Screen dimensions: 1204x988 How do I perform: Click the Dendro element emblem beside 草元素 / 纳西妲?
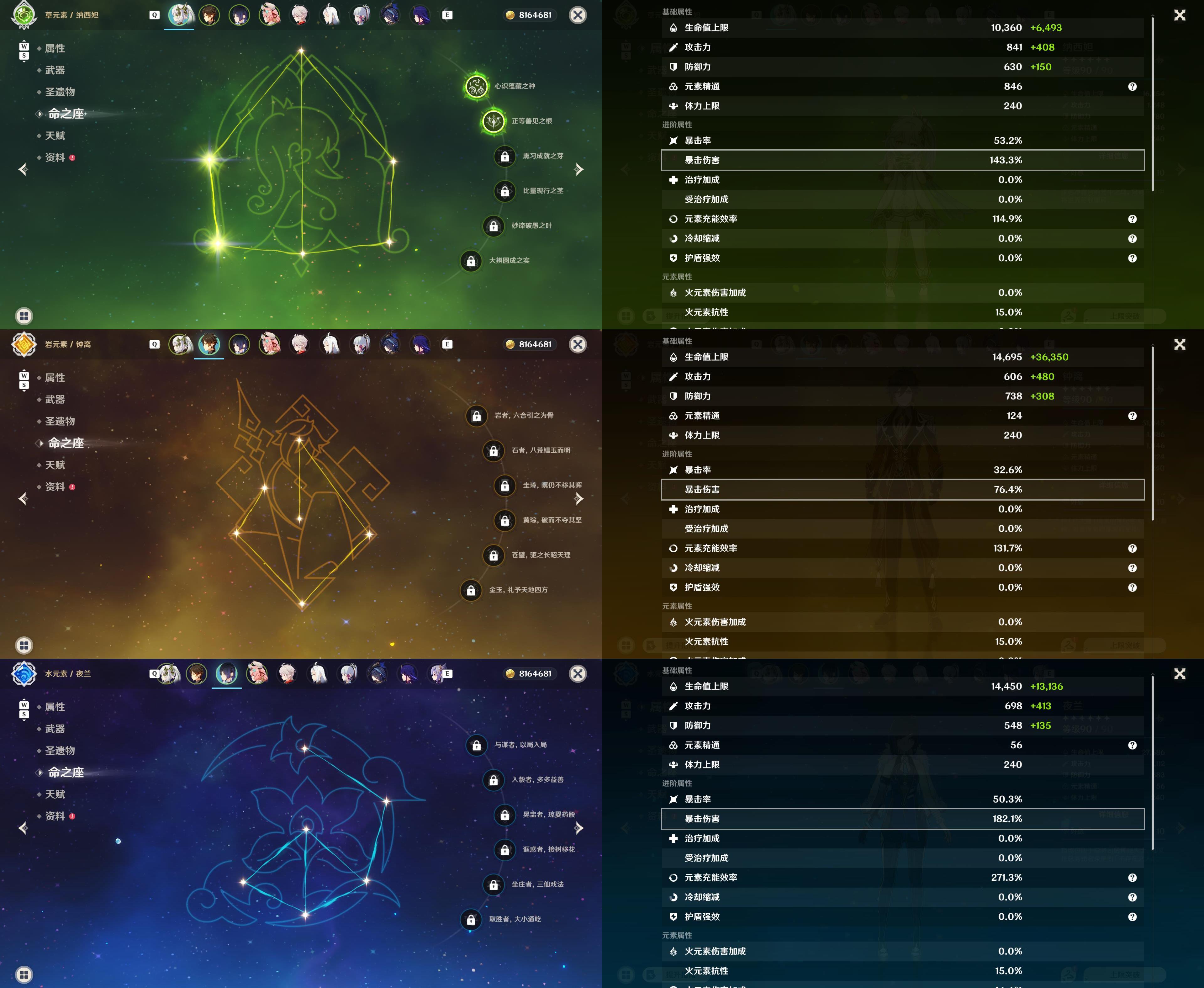click(x=24, y=15)
